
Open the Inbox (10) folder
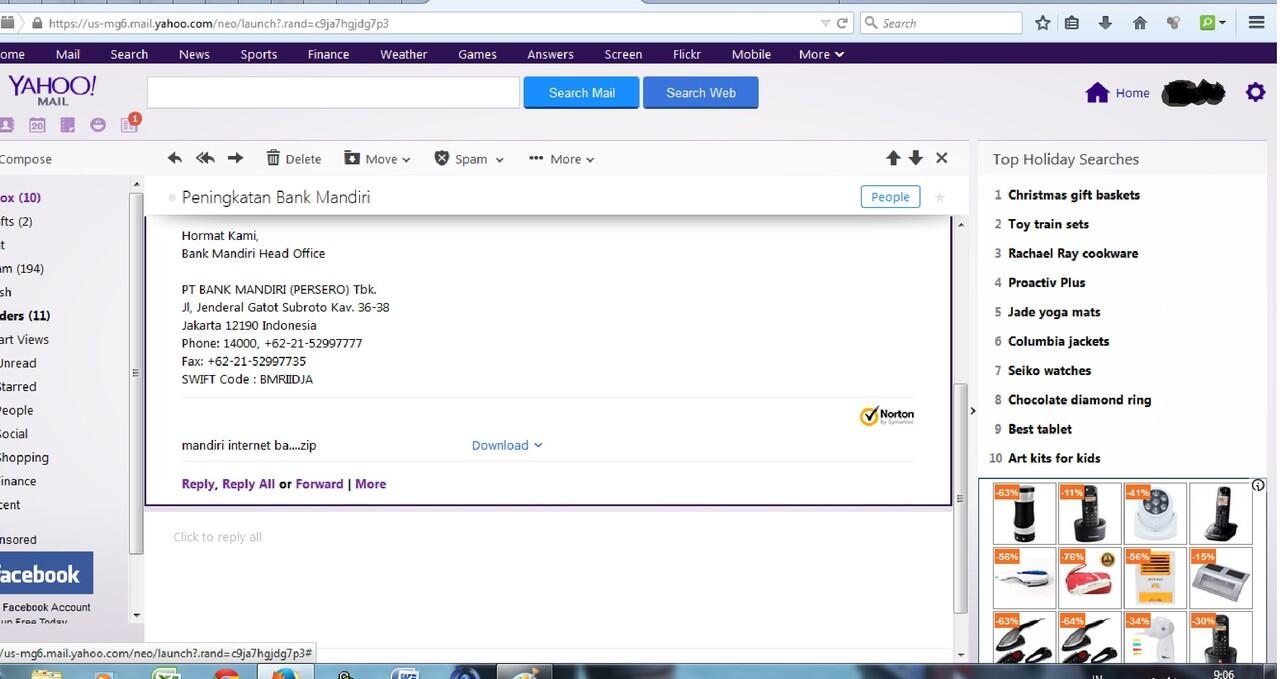(21, 198)
